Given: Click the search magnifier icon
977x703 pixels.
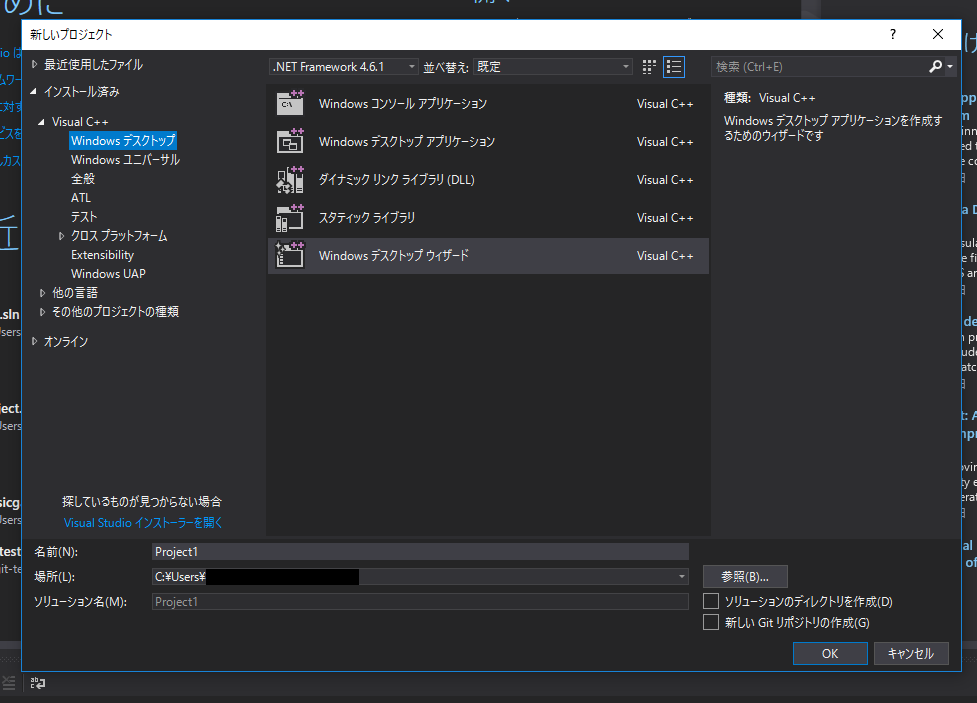Looking at the screenshot, I should (x=935, y=67).
